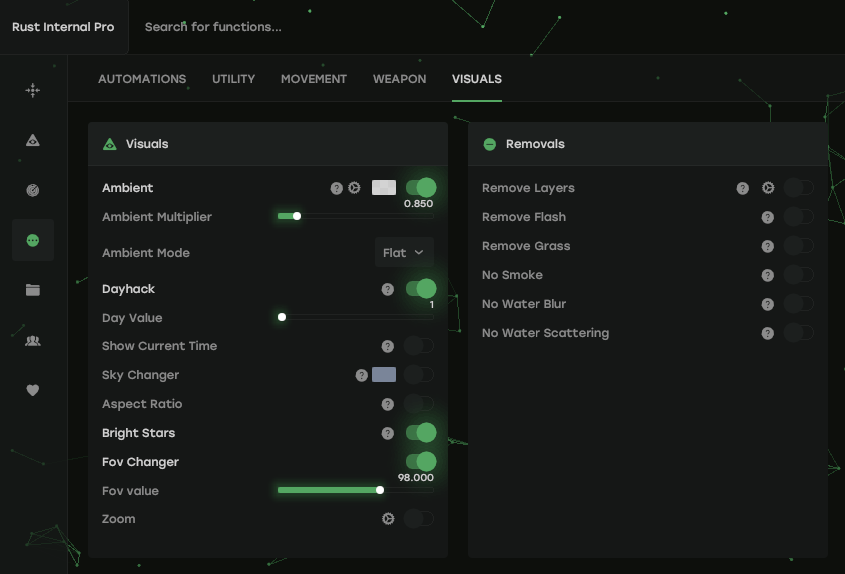845x574 pixels.
Task: Click the Rust Internal Pro title
Action: click(63, 27)
